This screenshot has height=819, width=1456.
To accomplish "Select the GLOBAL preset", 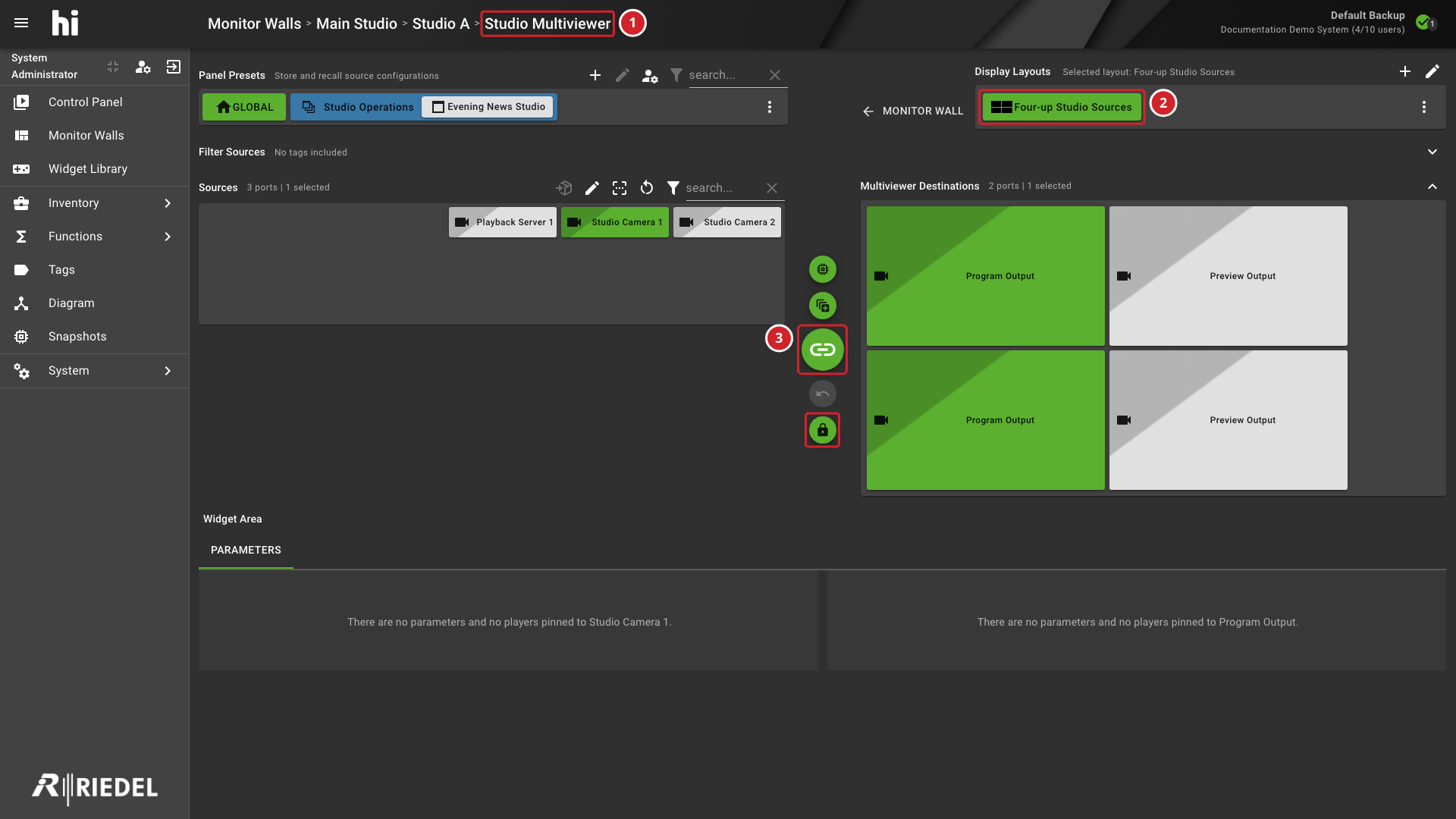I will [244, 107].
